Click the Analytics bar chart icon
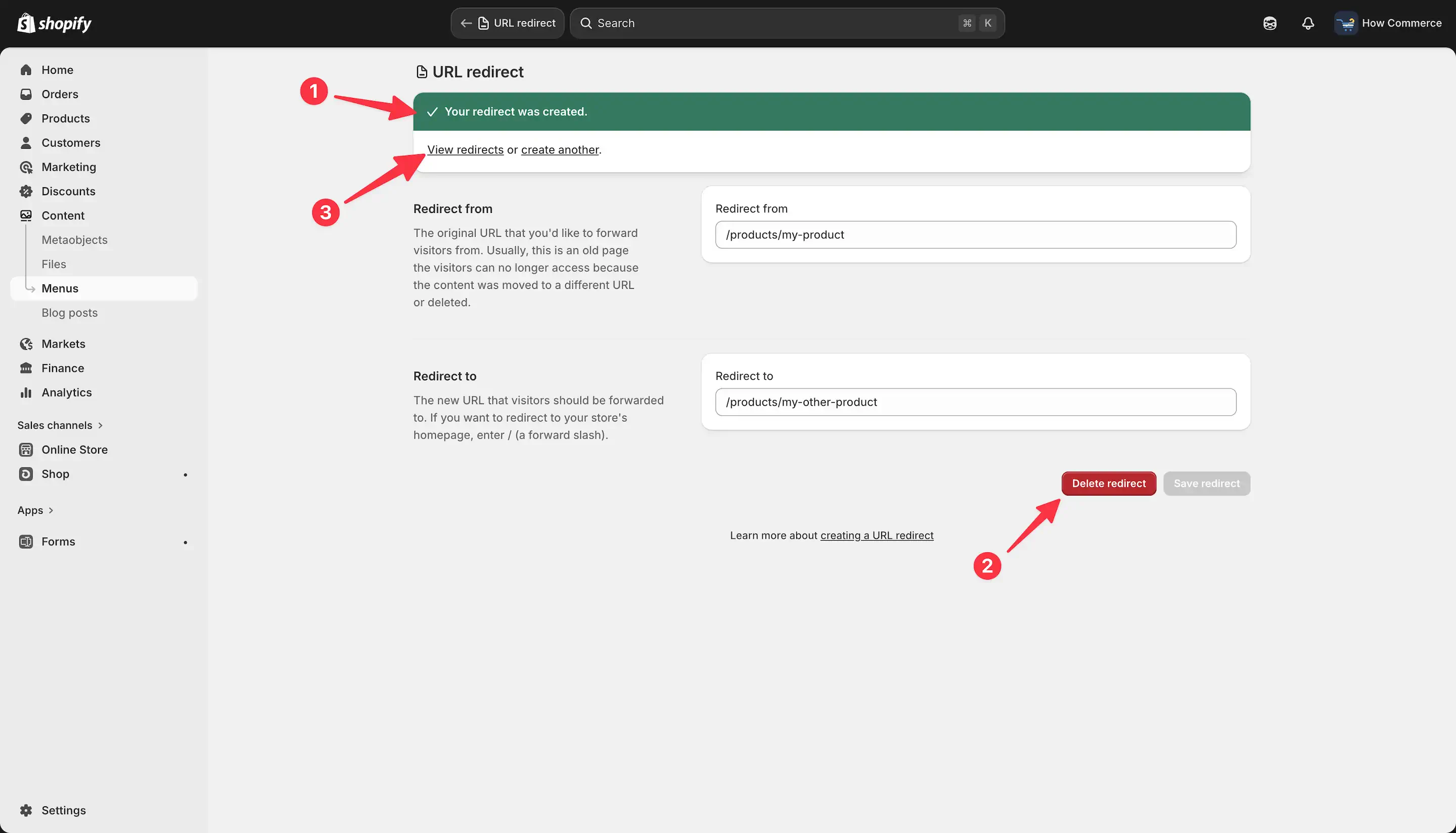 [26, 392]
